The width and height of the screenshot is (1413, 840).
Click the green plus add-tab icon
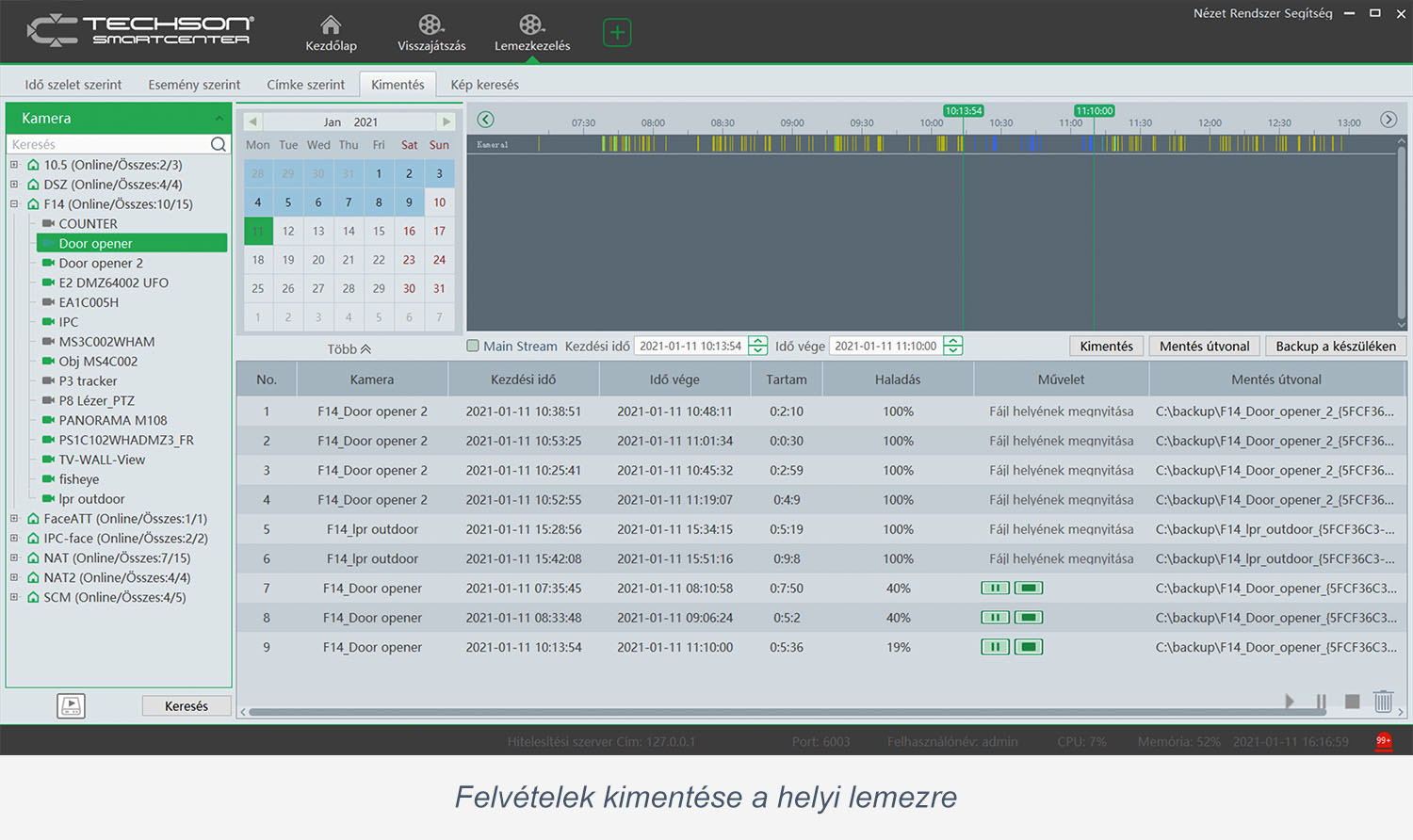click(x=617, y=33)
